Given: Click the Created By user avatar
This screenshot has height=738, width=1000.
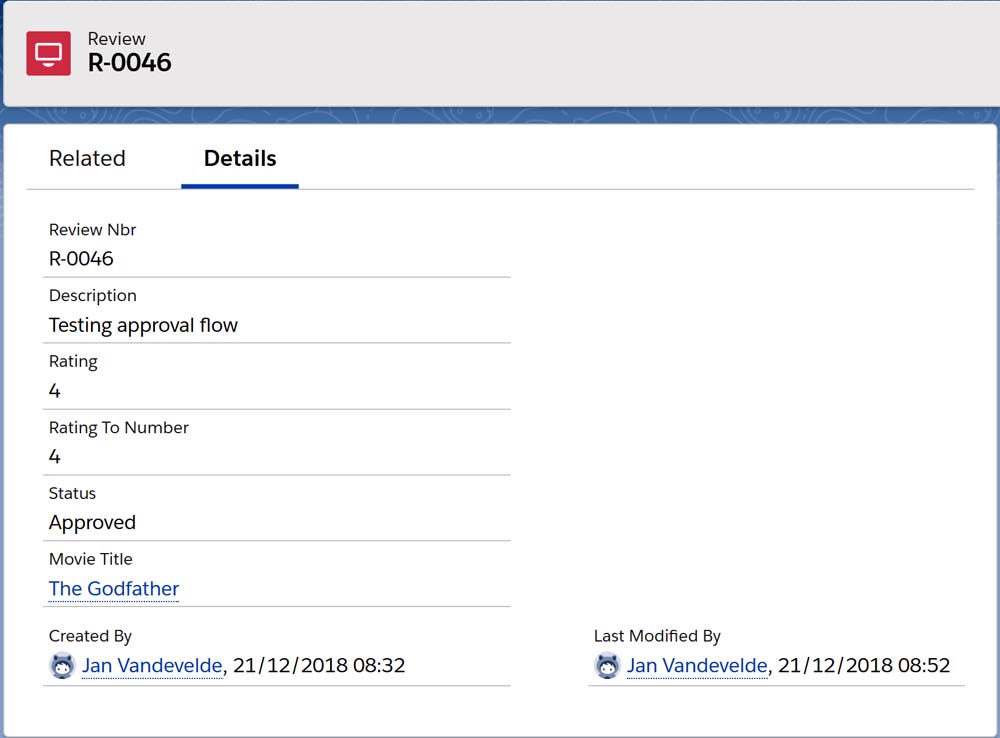Looking at the screenshot, I should coord(62,666).
